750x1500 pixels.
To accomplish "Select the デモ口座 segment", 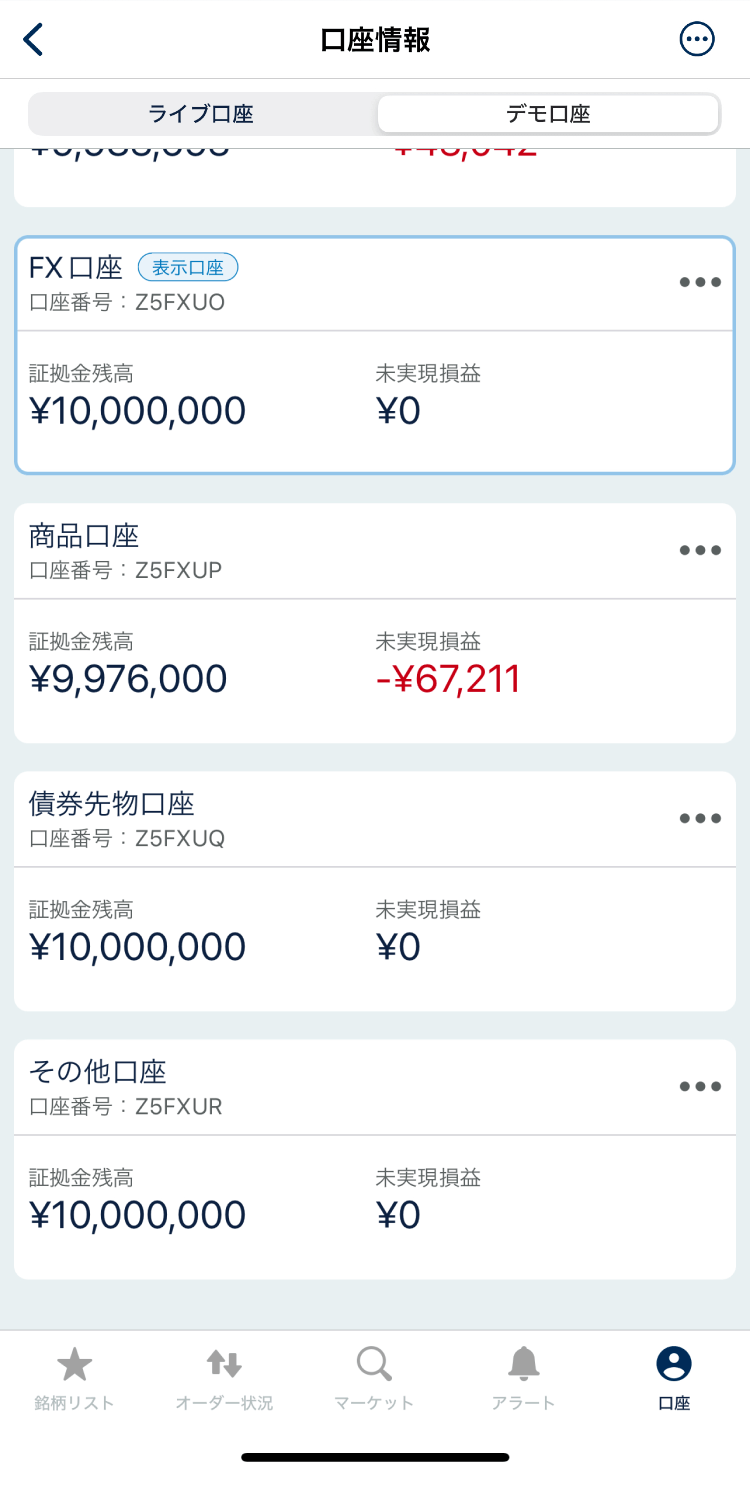I will click(x=548, y=114).
